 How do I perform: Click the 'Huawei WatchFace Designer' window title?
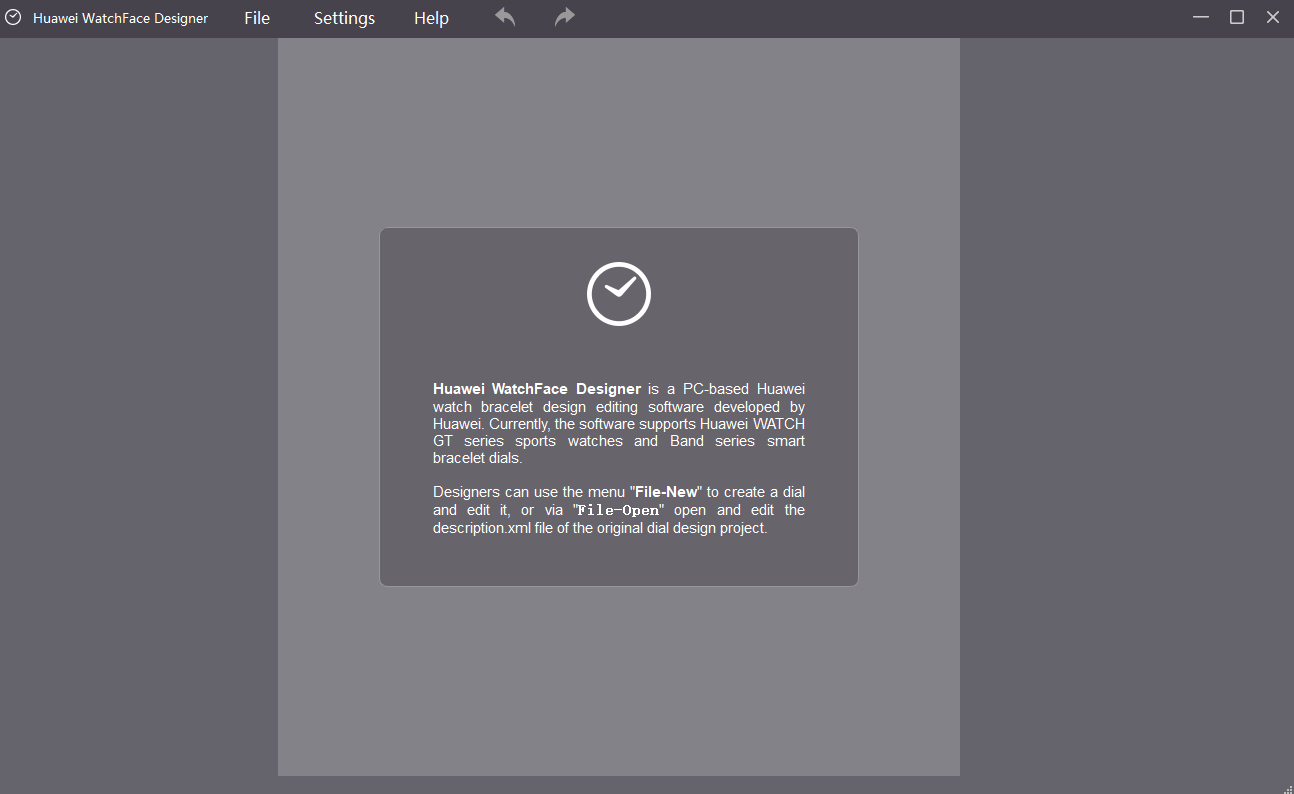pyautogui.click(x=121, y=18)
